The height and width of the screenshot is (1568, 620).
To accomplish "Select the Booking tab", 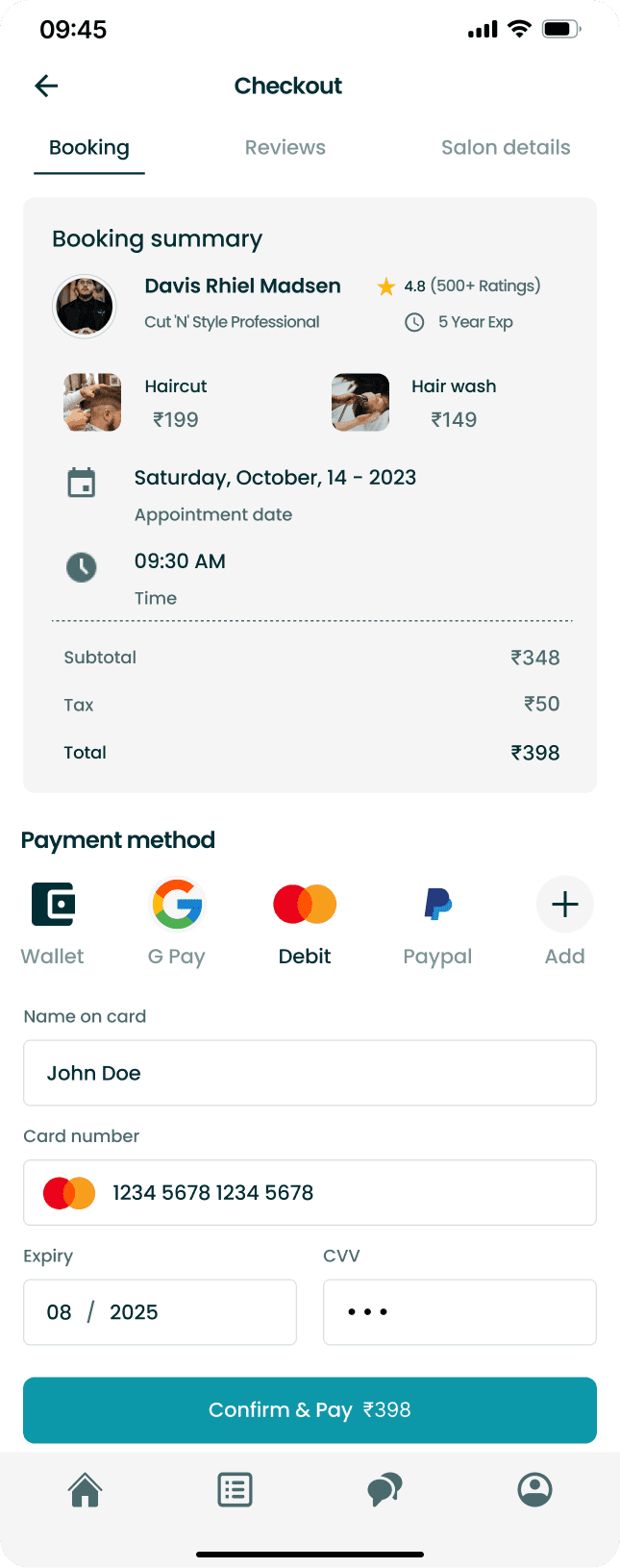I will click(x=89, y=148).
